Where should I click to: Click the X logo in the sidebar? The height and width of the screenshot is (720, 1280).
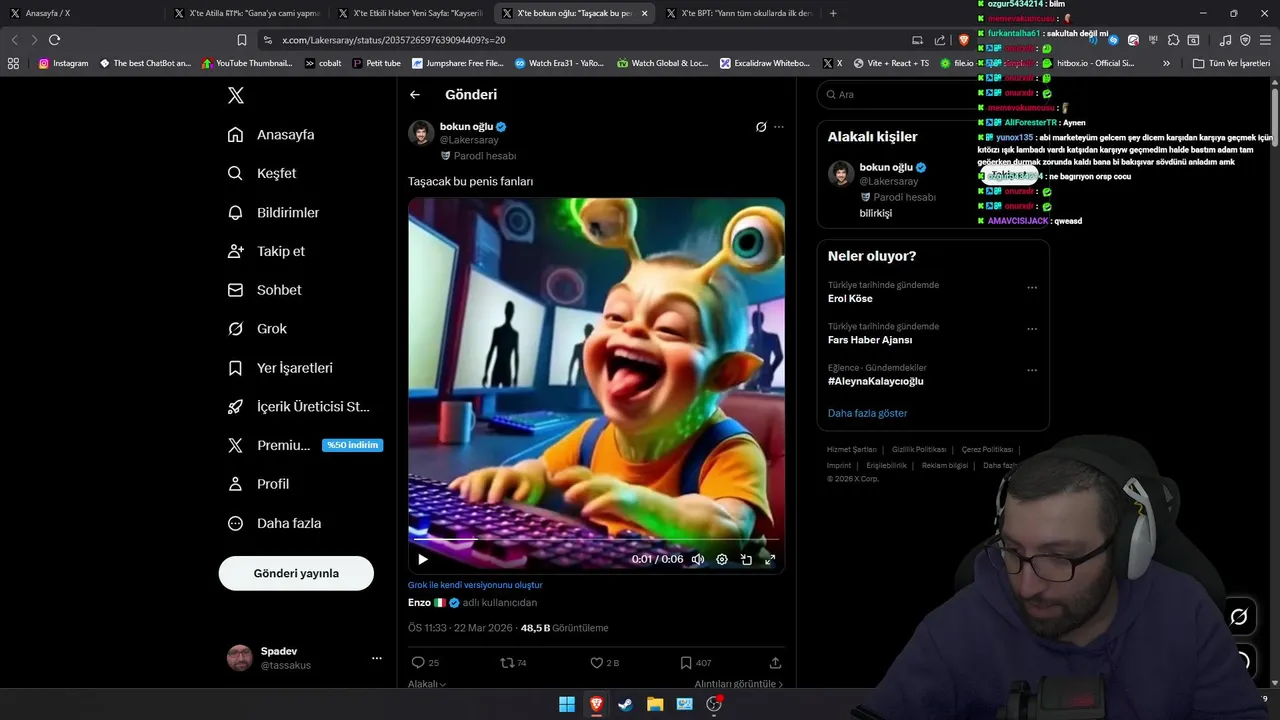(x=236, y=95)
